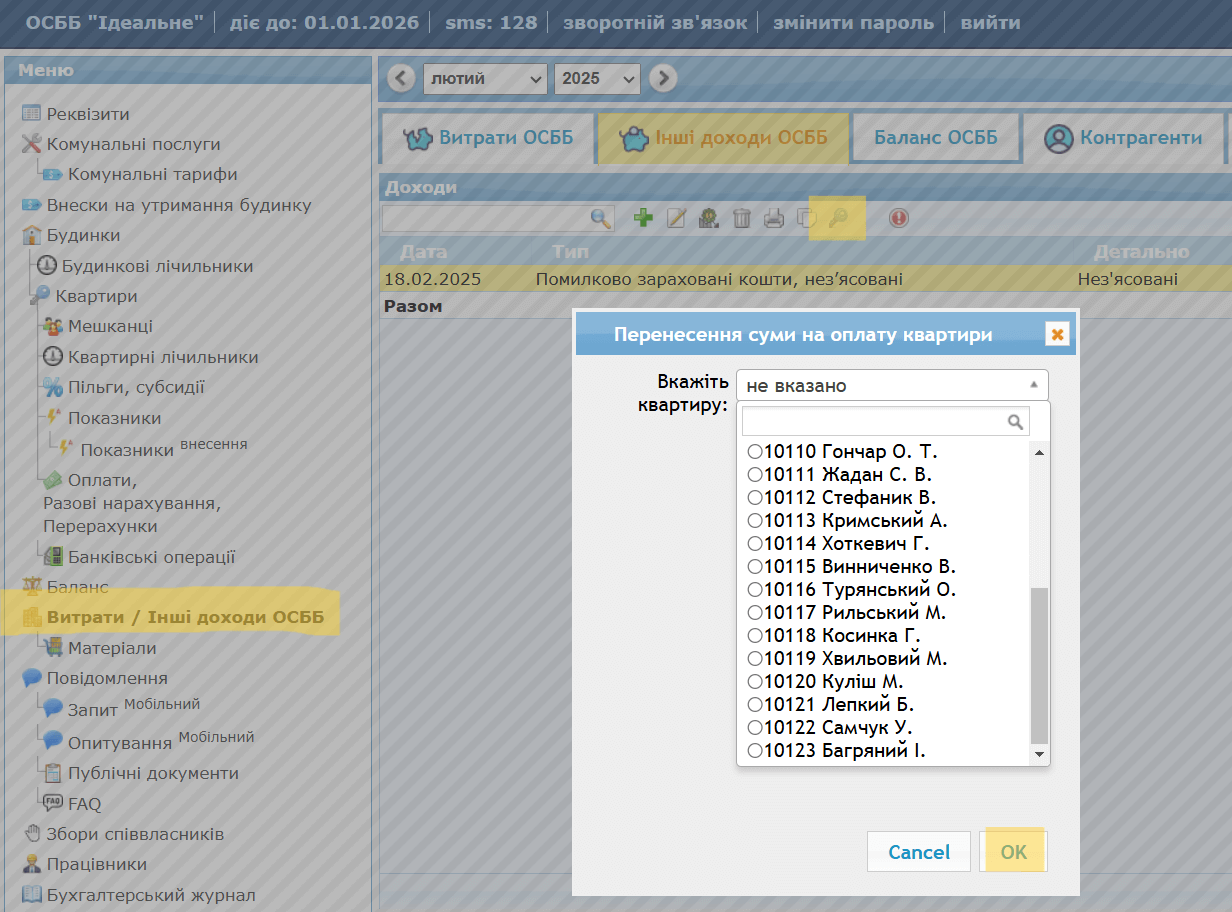Viewport: 1232px width, 912px height.
Task: Select apartment 10123 Багряний І.
Action: tap(837, 750)
